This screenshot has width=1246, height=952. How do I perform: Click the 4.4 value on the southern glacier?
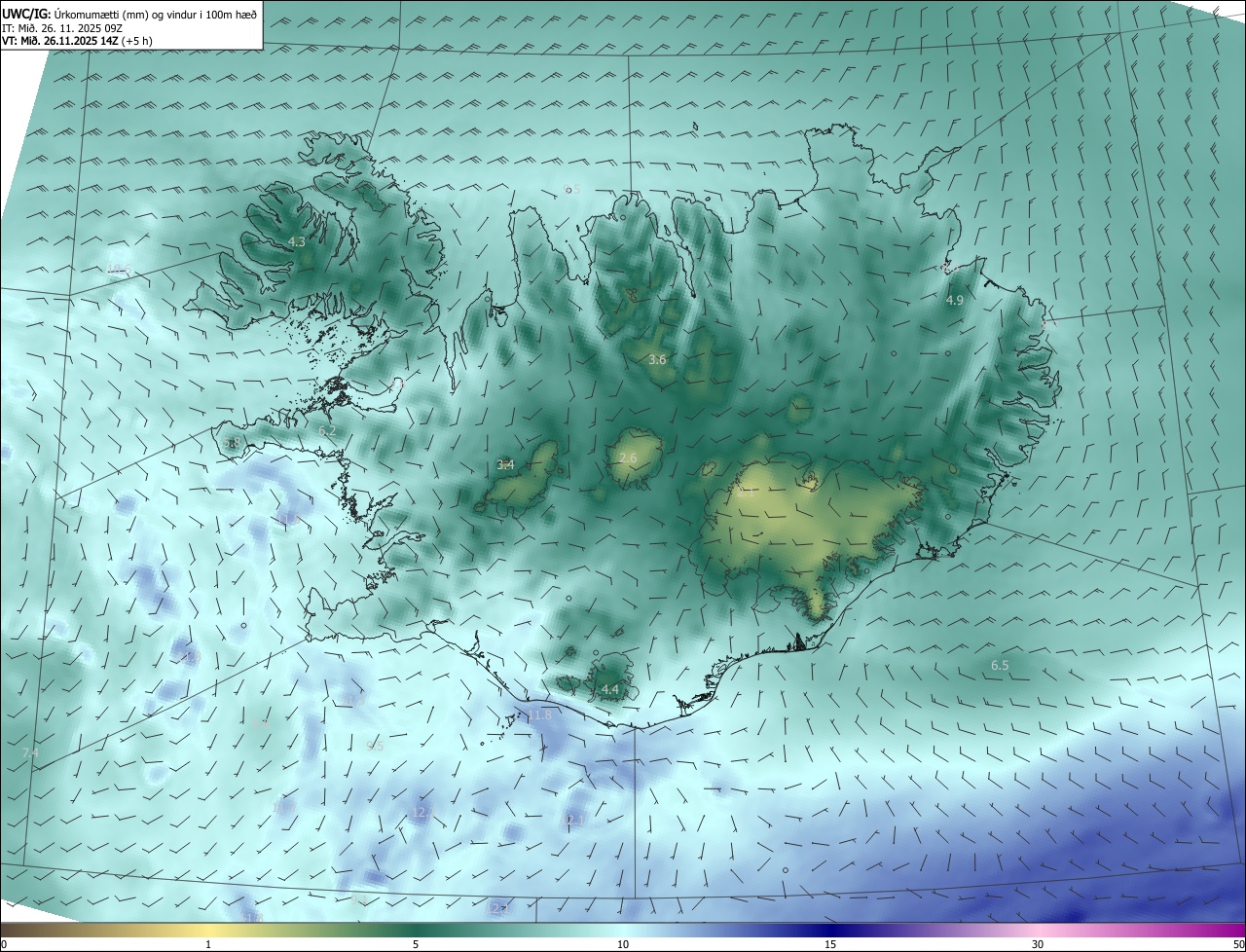(x=610, y=689)
